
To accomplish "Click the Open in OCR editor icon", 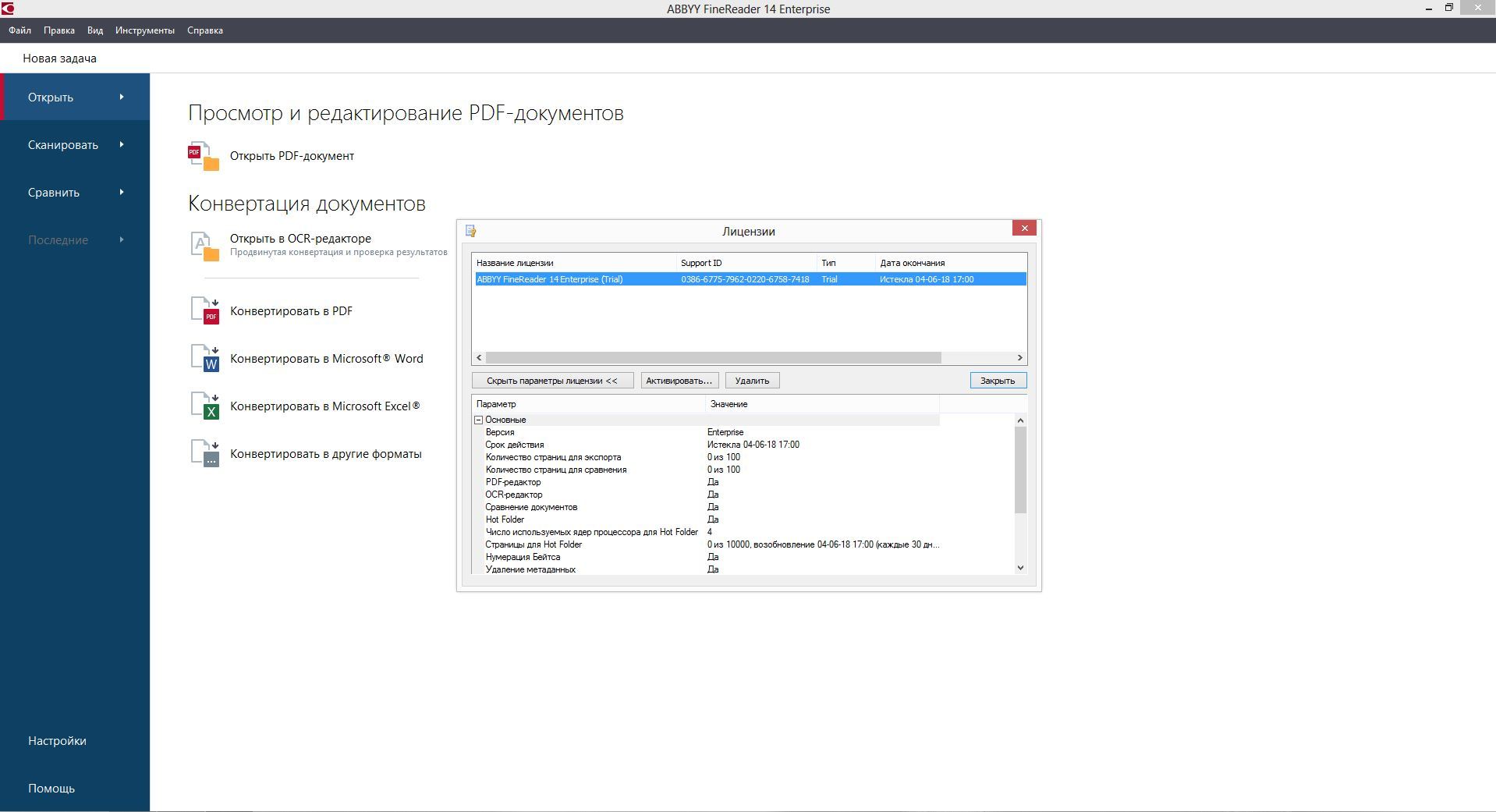I will pyautogui.click(x=205, y=246).
